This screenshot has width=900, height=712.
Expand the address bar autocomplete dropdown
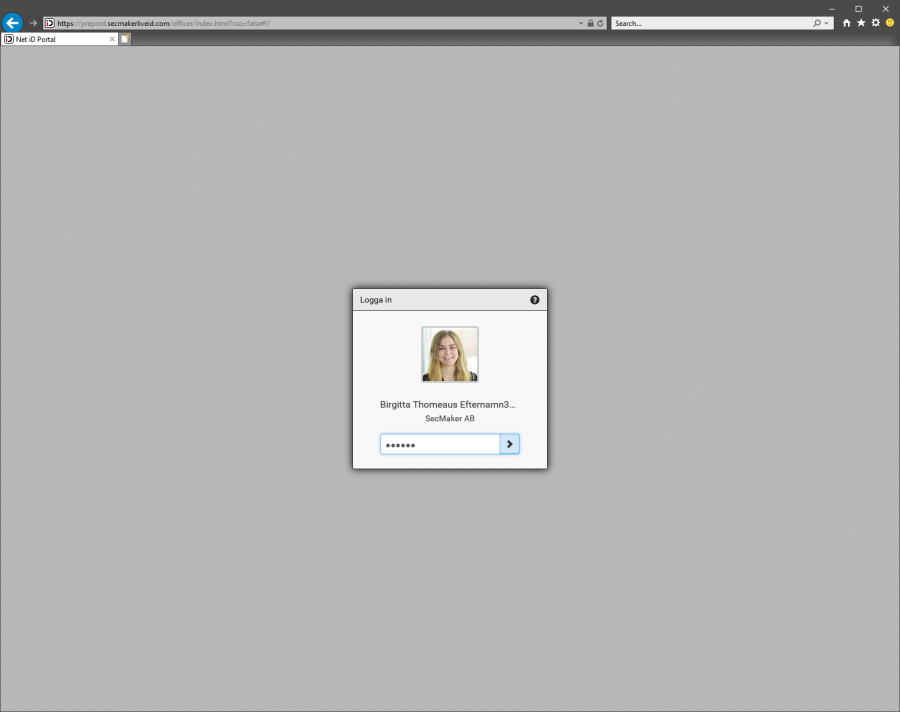(581, 23)
